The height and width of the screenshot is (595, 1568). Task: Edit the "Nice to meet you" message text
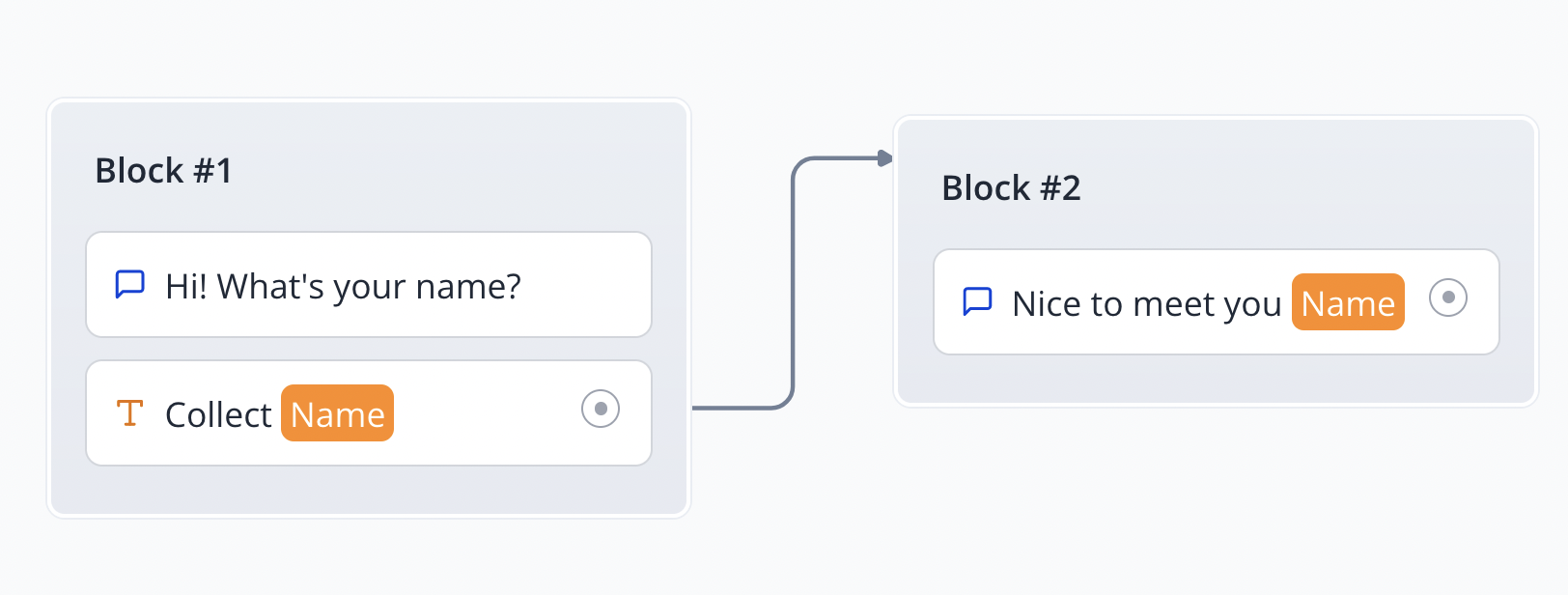[x=1146, y=304]
